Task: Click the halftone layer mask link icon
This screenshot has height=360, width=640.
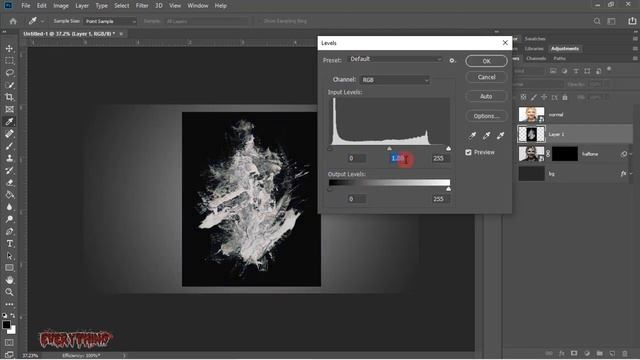Action: pyautogui.click(x=548, y=154)
